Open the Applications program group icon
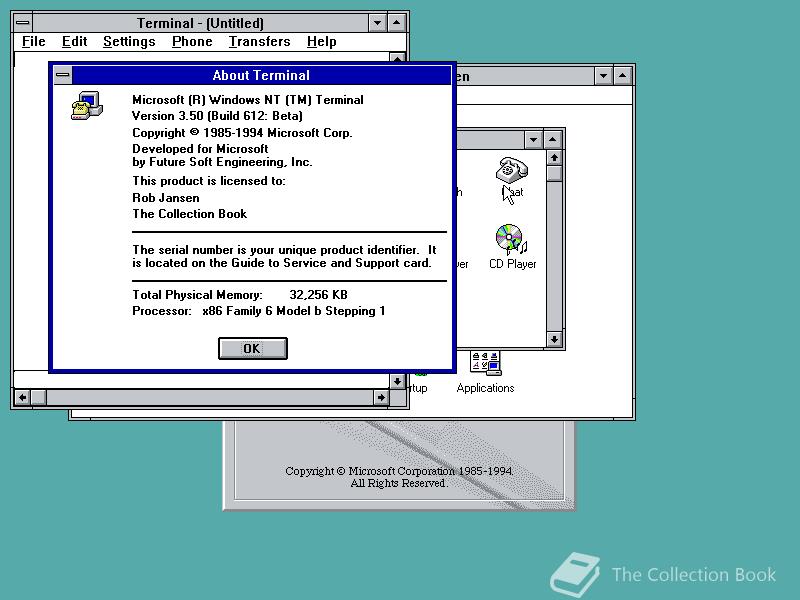This screenshot has height=600, width=800. coord(485,363)
